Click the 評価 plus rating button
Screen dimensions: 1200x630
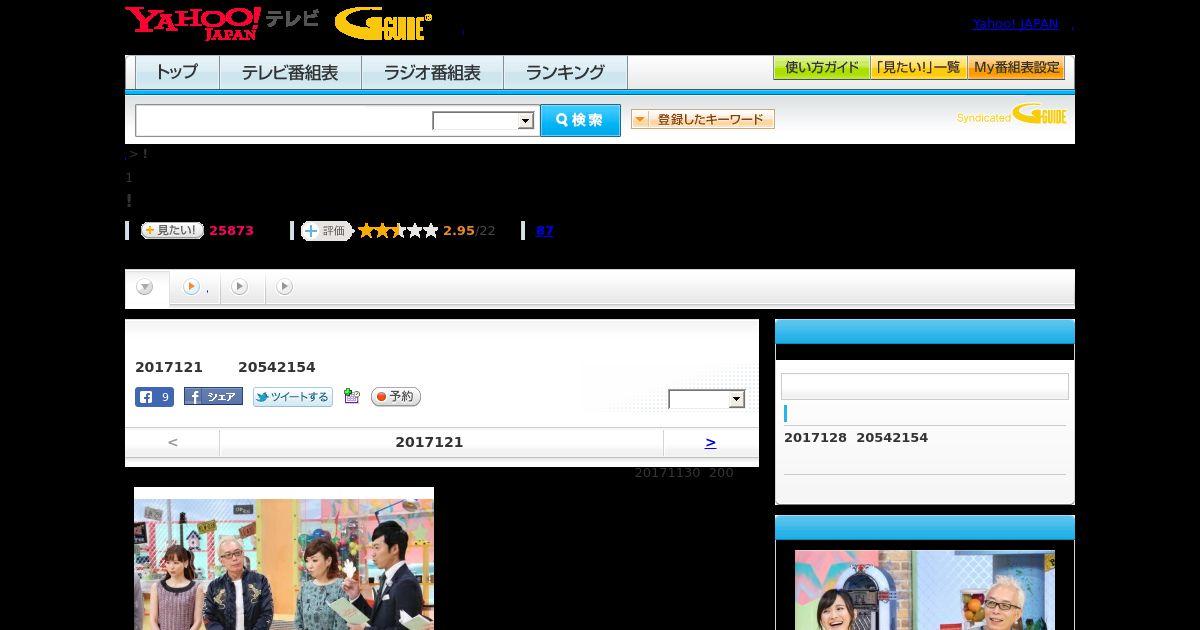tap(326, 231)
